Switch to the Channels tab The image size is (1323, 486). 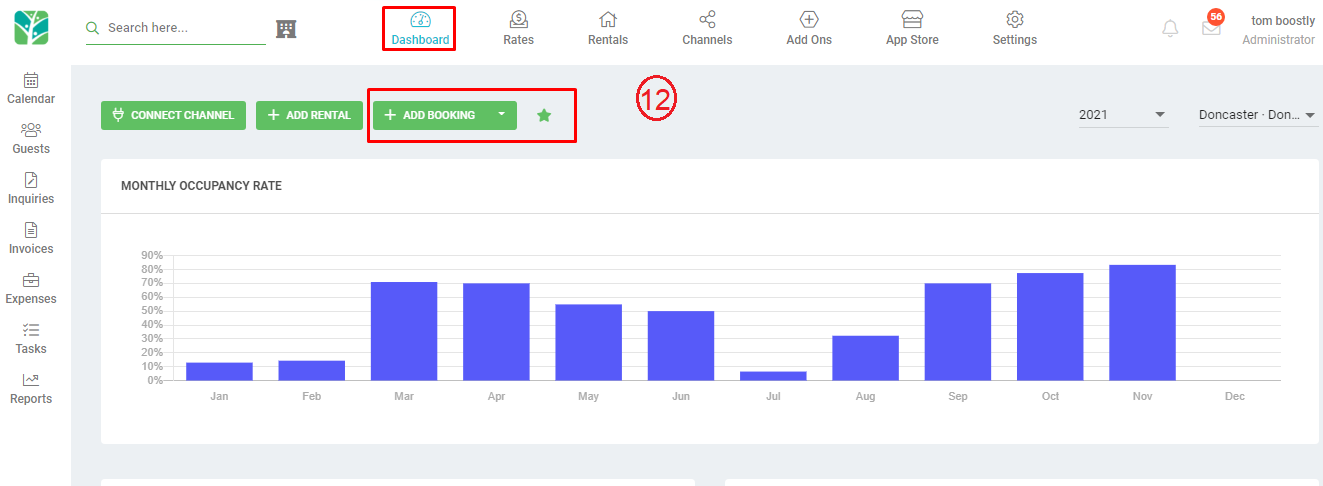tap(707, 29)
